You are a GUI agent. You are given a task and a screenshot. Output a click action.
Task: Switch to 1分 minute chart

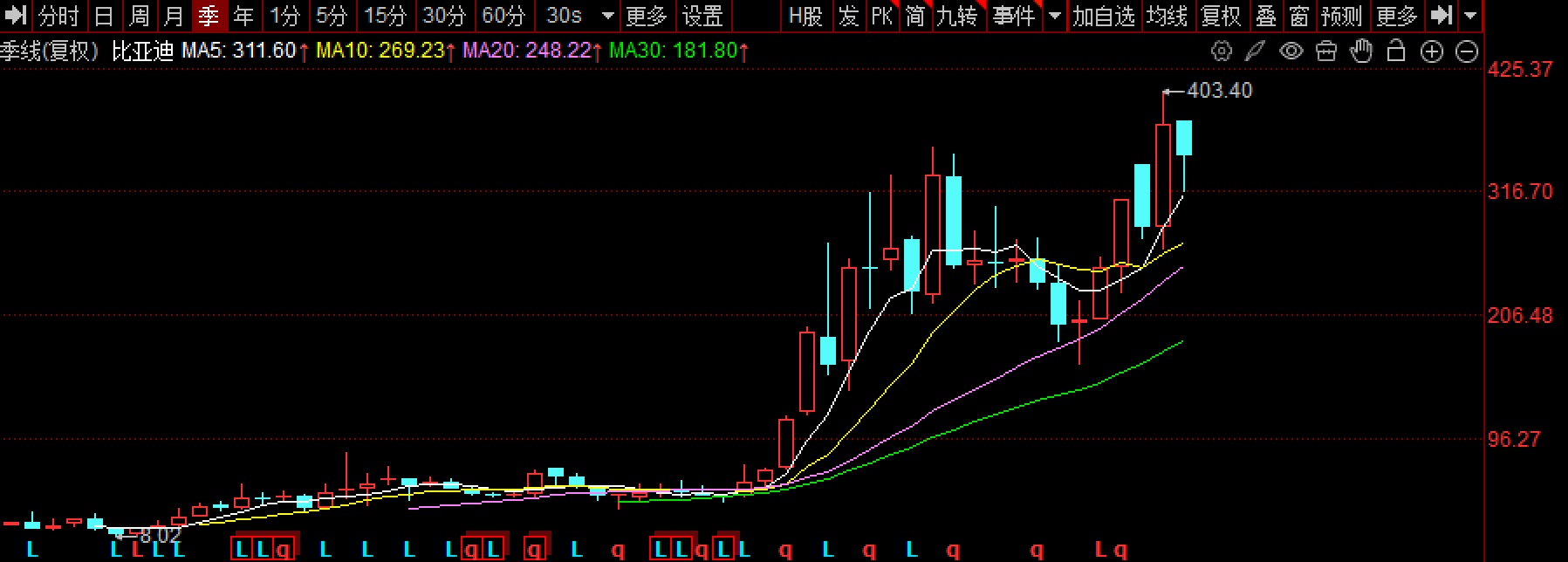(284, 16)
